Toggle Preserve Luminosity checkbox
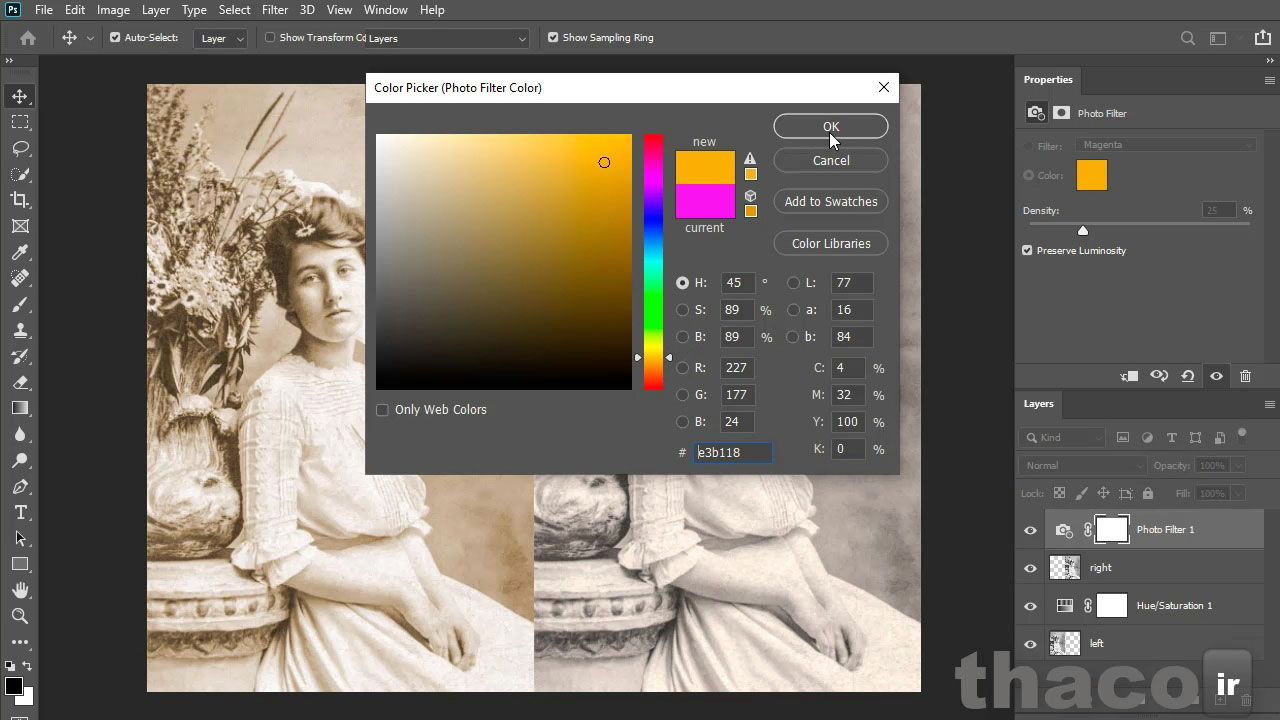This screenshot has height=720, width=1280. [1027, 250]
